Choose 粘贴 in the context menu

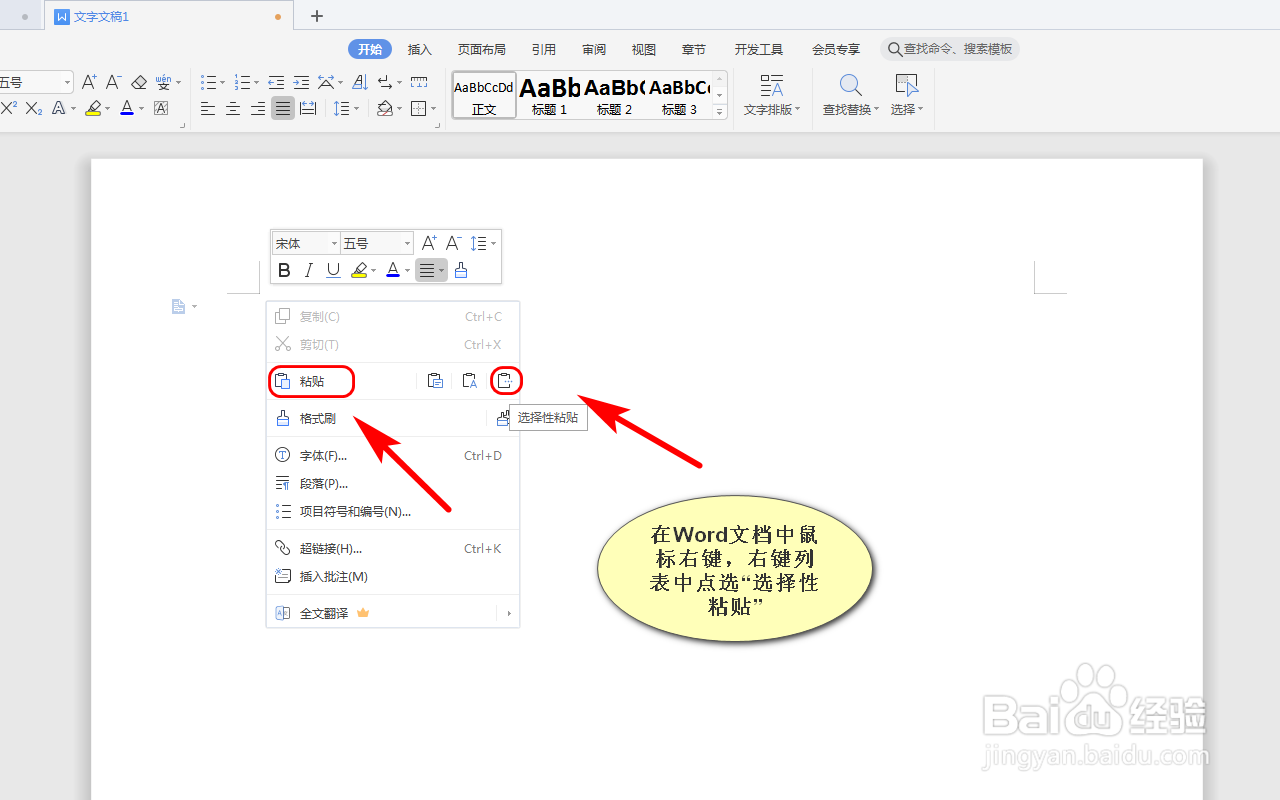click(x=312, y=381)
